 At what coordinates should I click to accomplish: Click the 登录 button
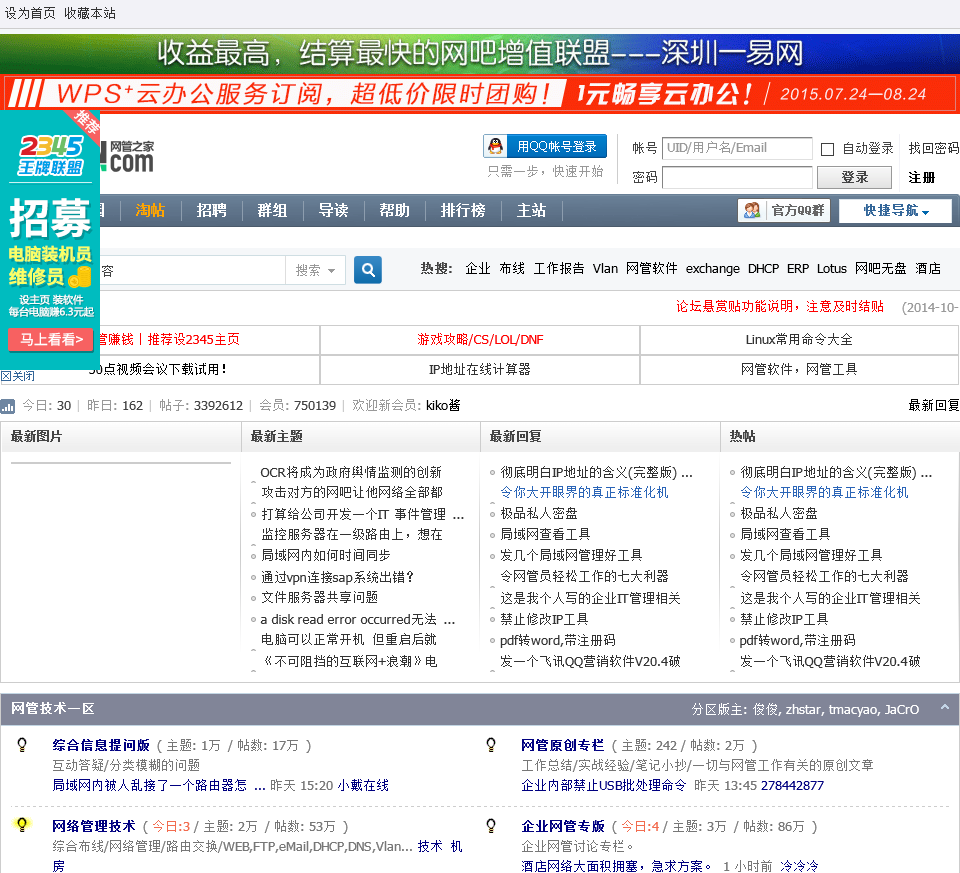pyautogui.click(x=855, y=178)
